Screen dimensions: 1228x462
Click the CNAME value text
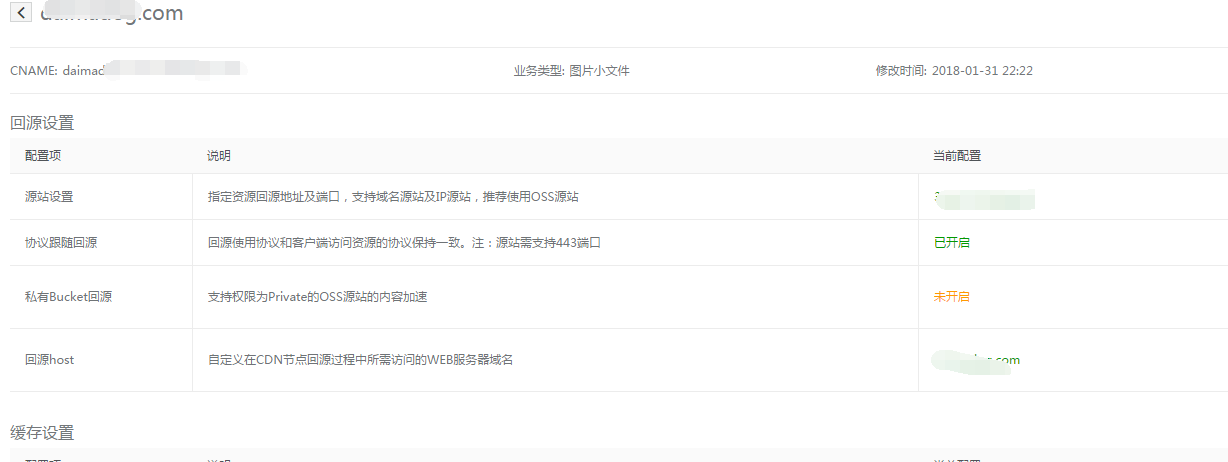pyautogui.click(x=150, y=70)
